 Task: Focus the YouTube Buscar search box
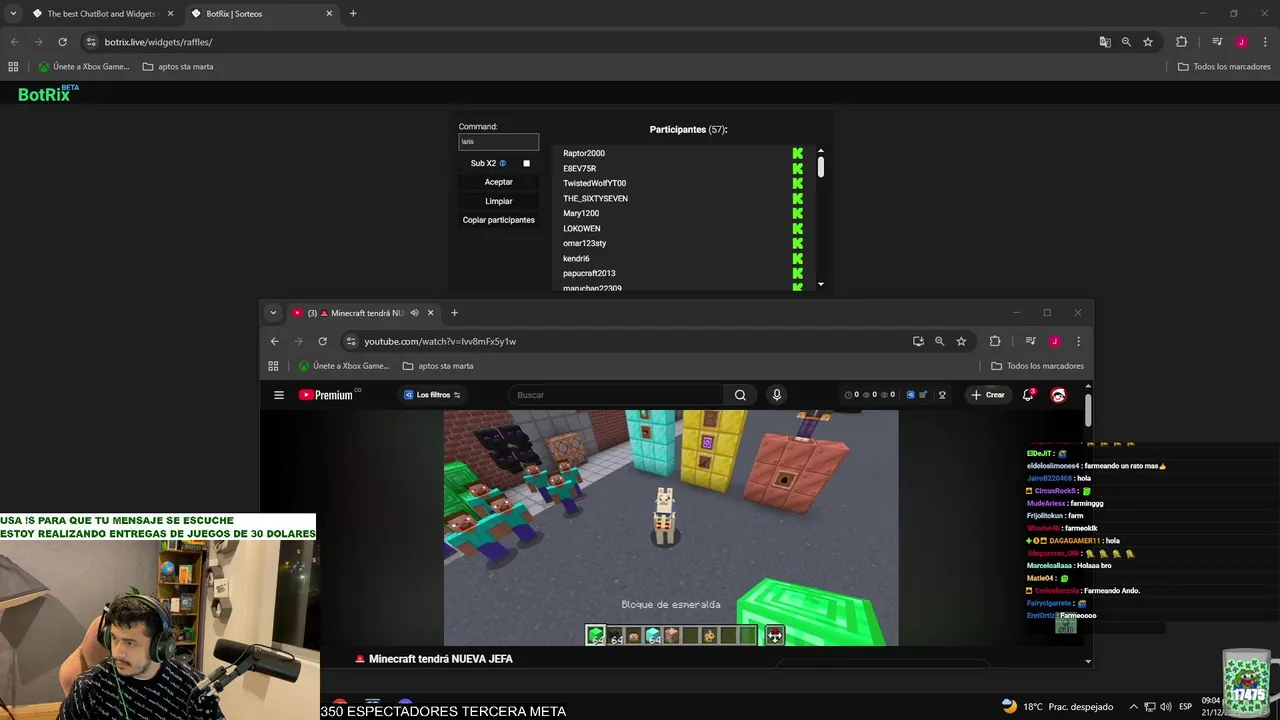coord(615,395)
